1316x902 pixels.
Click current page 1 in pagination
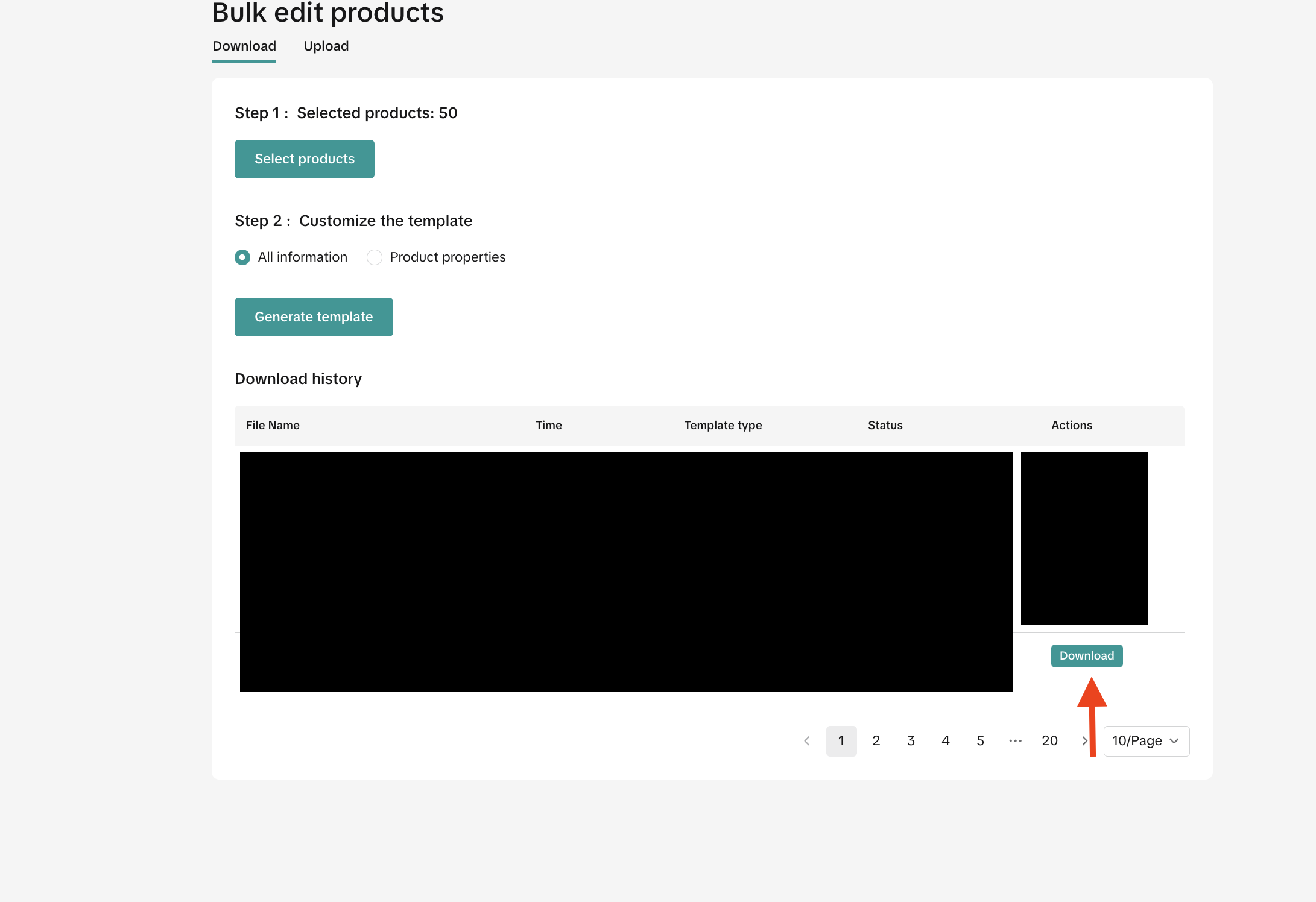pyautogui.click(x=841, y=741)
